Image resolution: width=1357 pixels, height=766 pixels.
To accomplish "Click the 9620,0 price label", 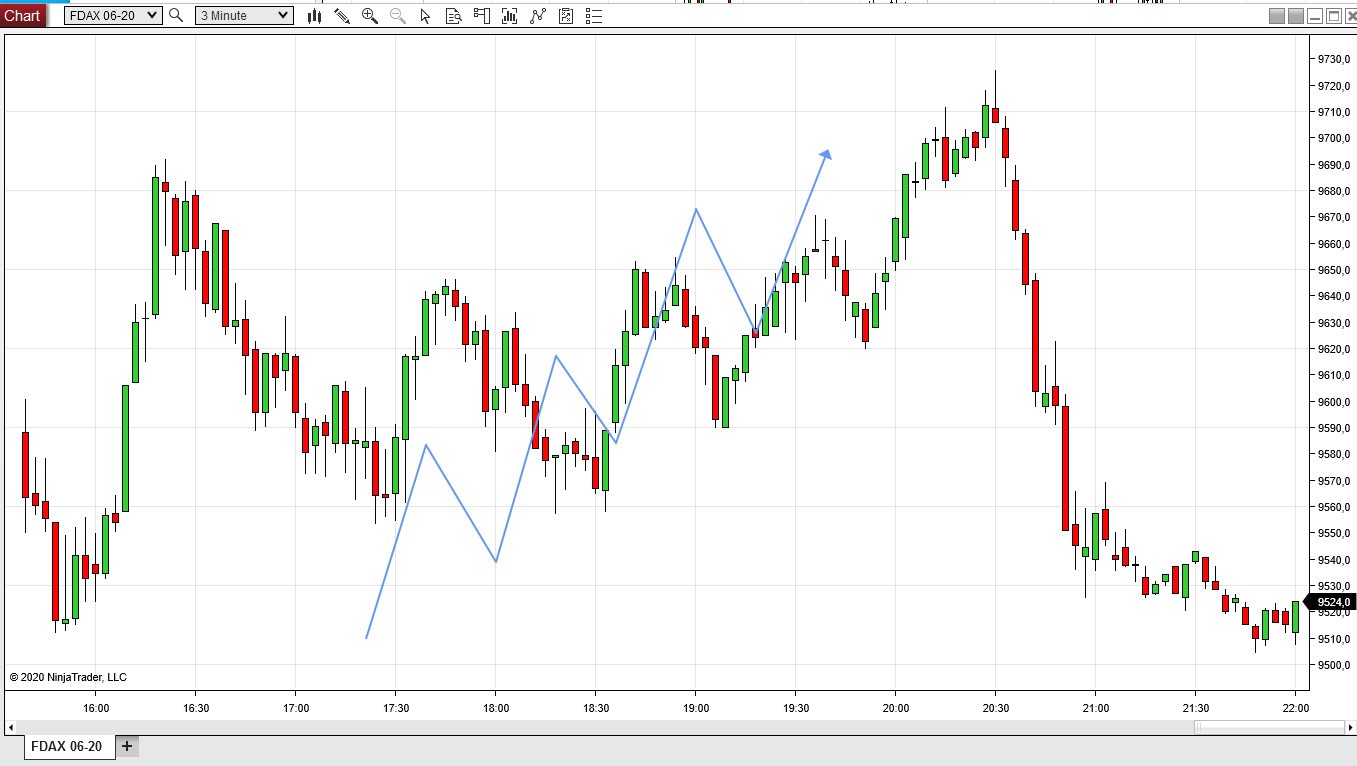I will coord(1334,349).
